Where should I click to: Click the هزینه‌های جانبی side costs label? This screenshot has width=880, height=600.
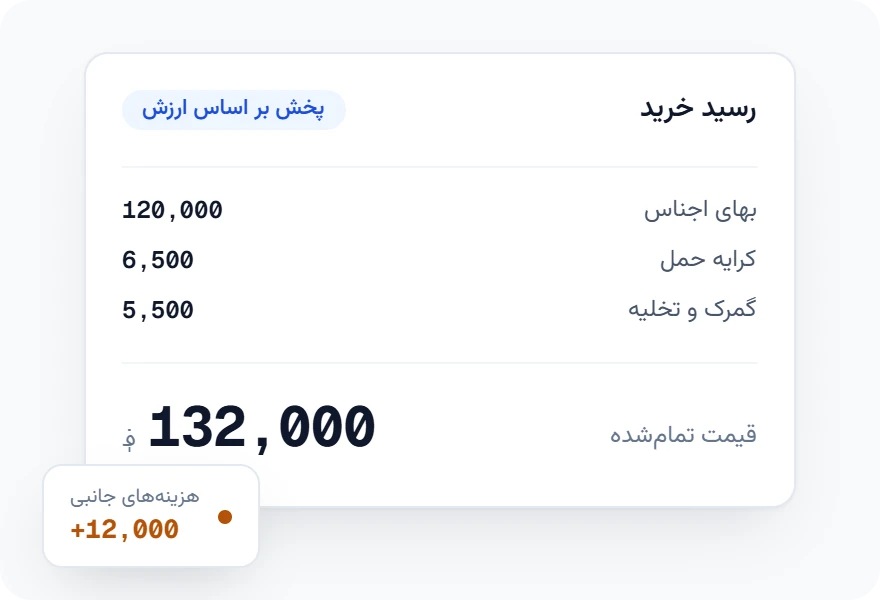click(x=135, y=497)
